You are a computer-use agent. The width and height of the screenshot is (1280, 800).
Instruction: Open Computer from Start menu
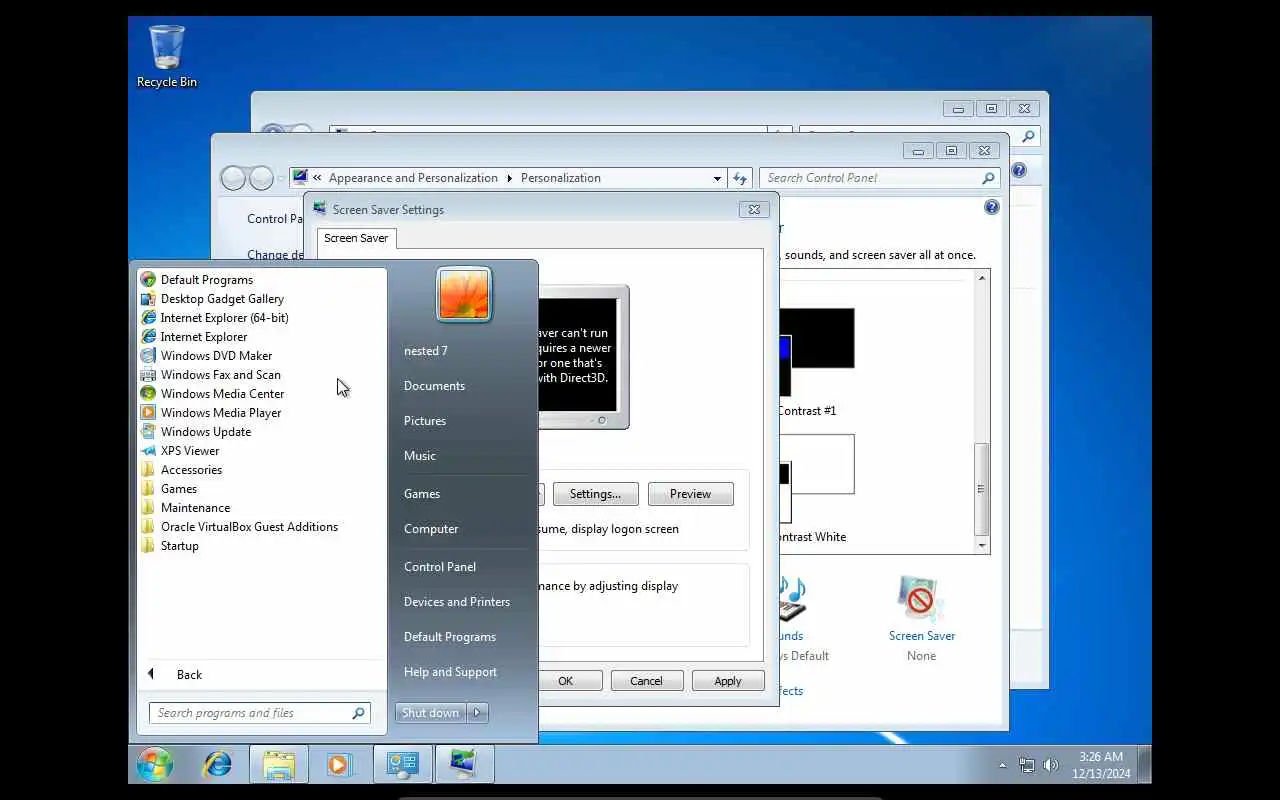(431, 529)
